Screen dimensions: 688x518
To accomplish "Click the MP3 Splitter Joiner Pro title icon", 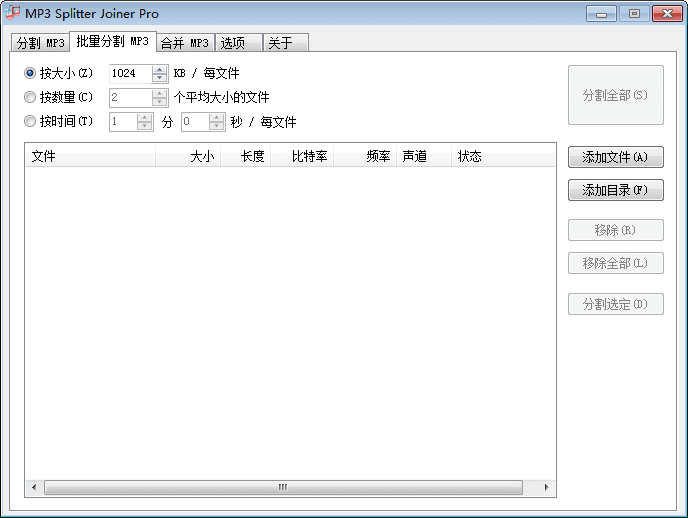I will pos(13,13).
